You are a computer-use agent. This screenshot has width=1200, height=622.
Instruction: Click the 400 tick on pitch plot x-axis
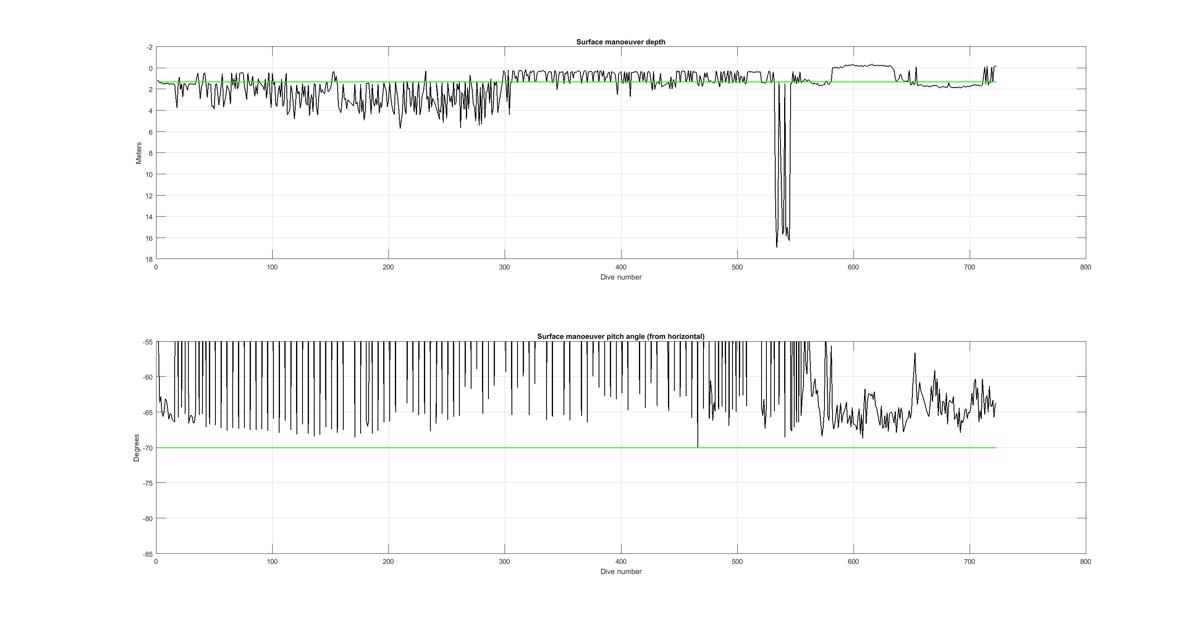pos(621,562)
